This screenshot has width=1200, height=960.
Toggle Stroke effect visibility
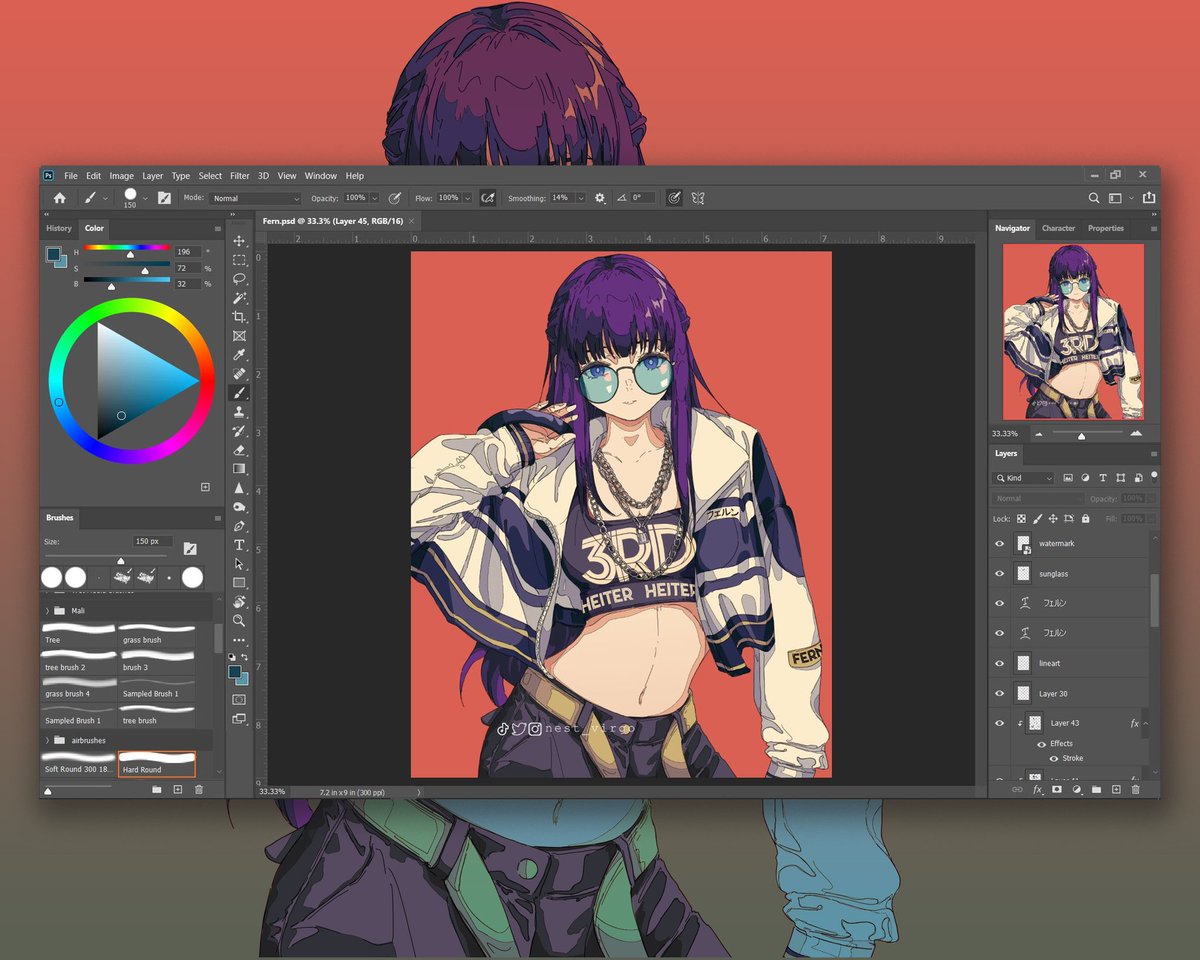1053,758
